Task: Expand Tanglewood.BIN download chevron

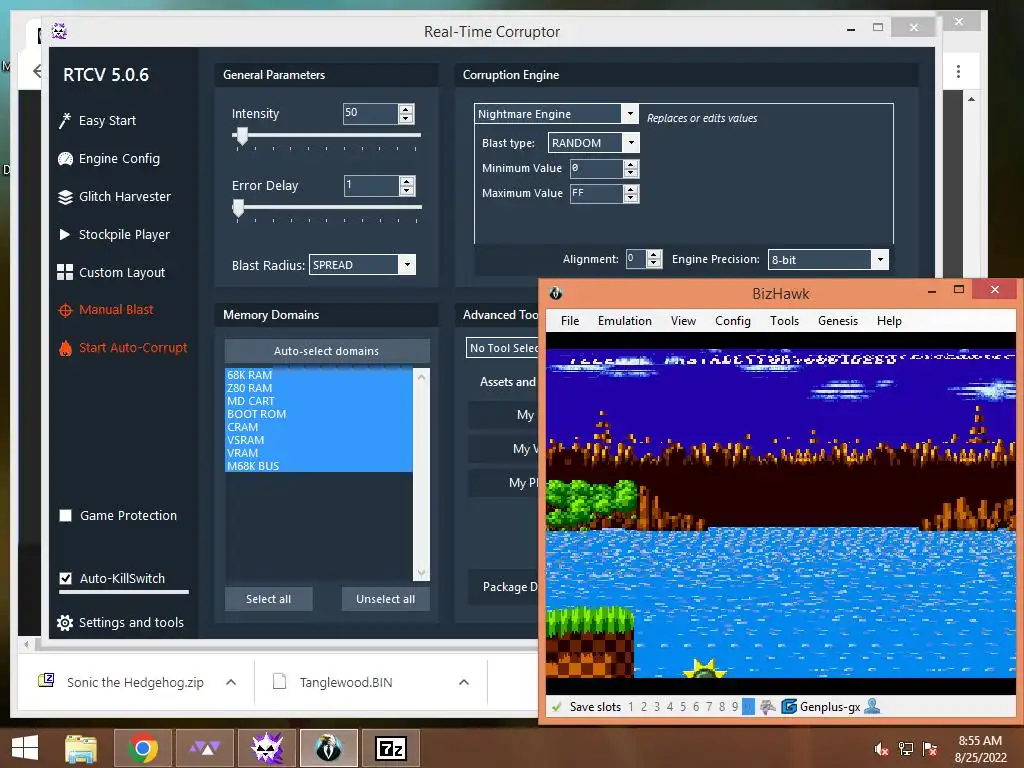Action: (464, 682)
